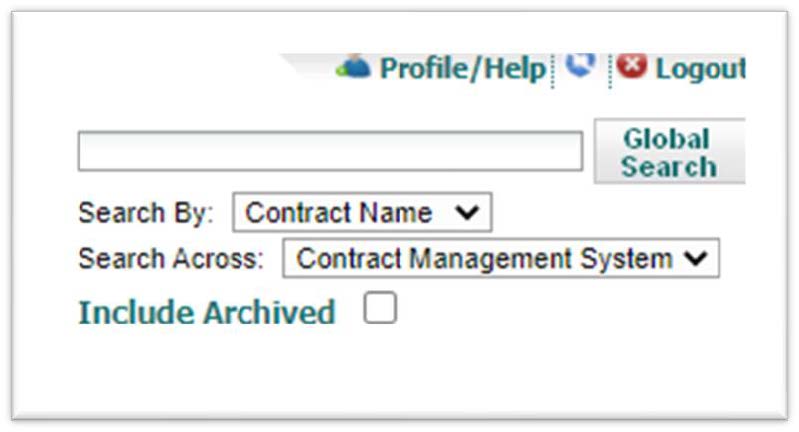Select the Contract Name text in the dropdown
This screenshot has height=432, width=799.
pyautogui.click(x=339, y=212)
